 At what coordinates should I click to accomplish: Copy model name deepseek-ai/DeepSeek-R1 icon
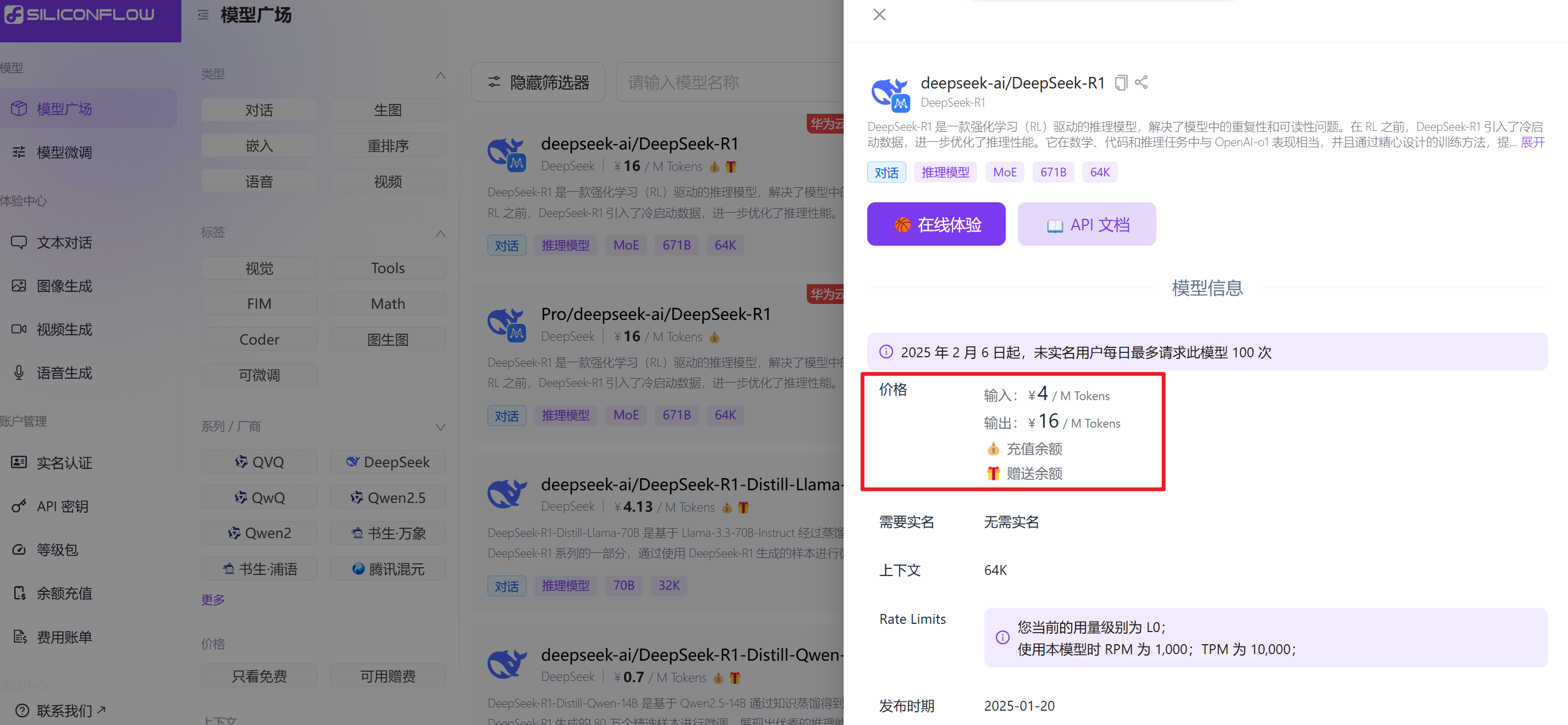[x=1121, y=82]
